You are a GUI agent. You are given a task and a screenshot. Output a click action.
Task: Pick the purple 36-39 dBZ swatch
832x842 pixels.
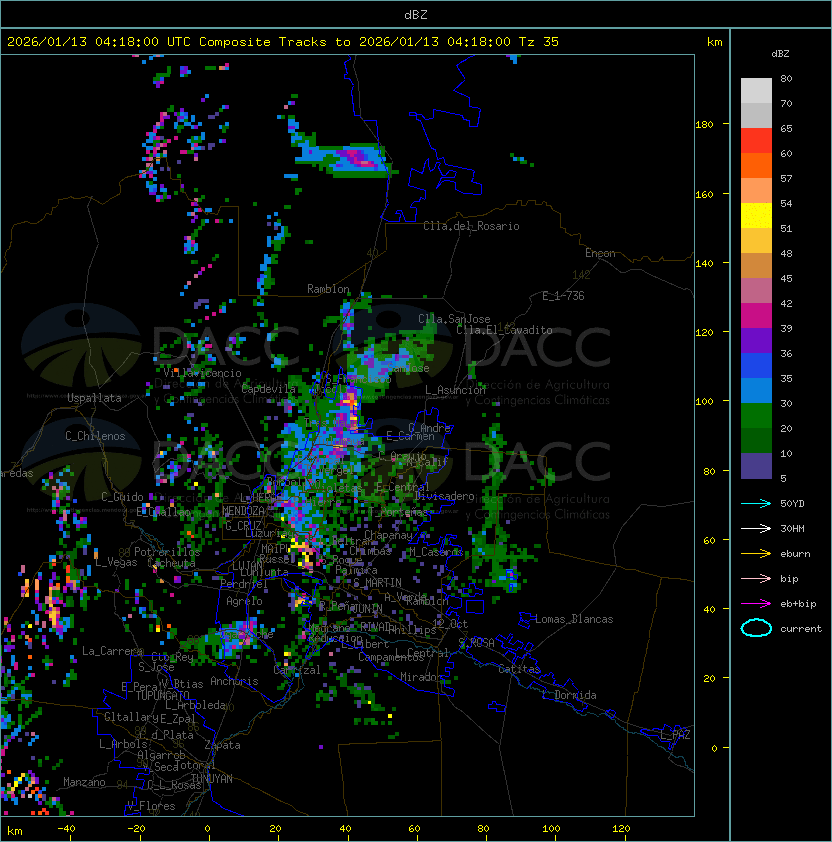756,341
